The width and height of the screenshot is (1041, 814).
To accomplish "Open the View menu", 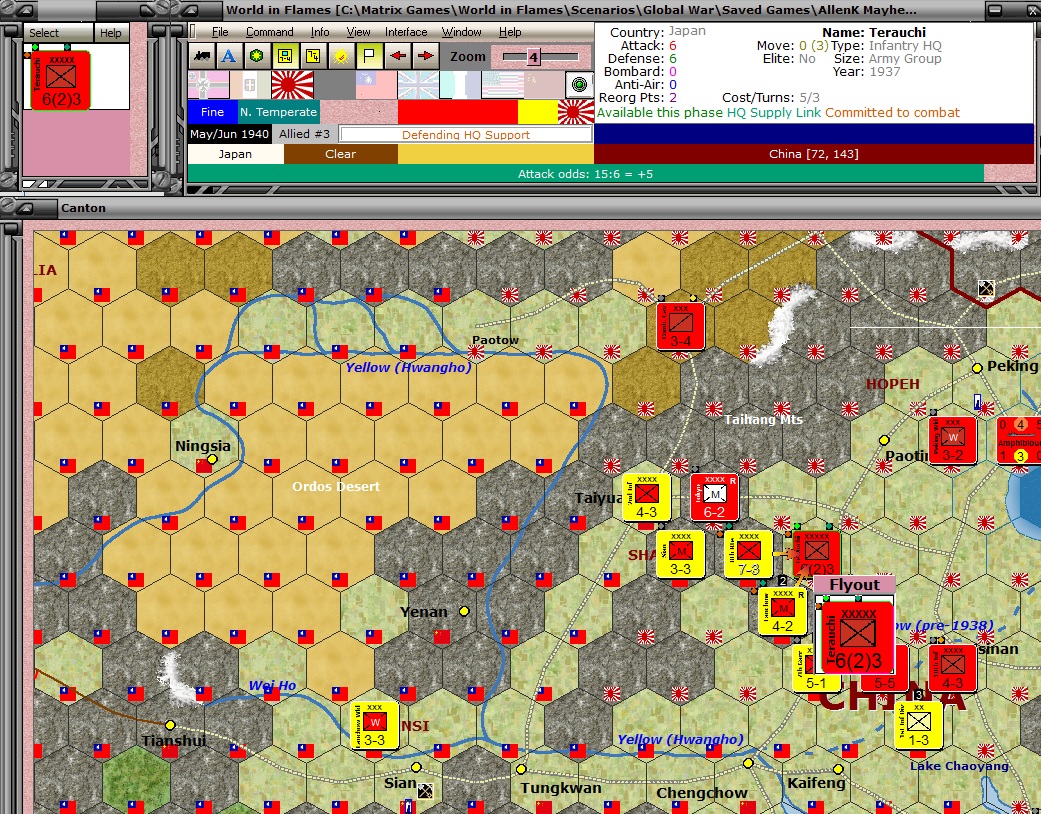I will pyautogui.click(x=358, y=32).
